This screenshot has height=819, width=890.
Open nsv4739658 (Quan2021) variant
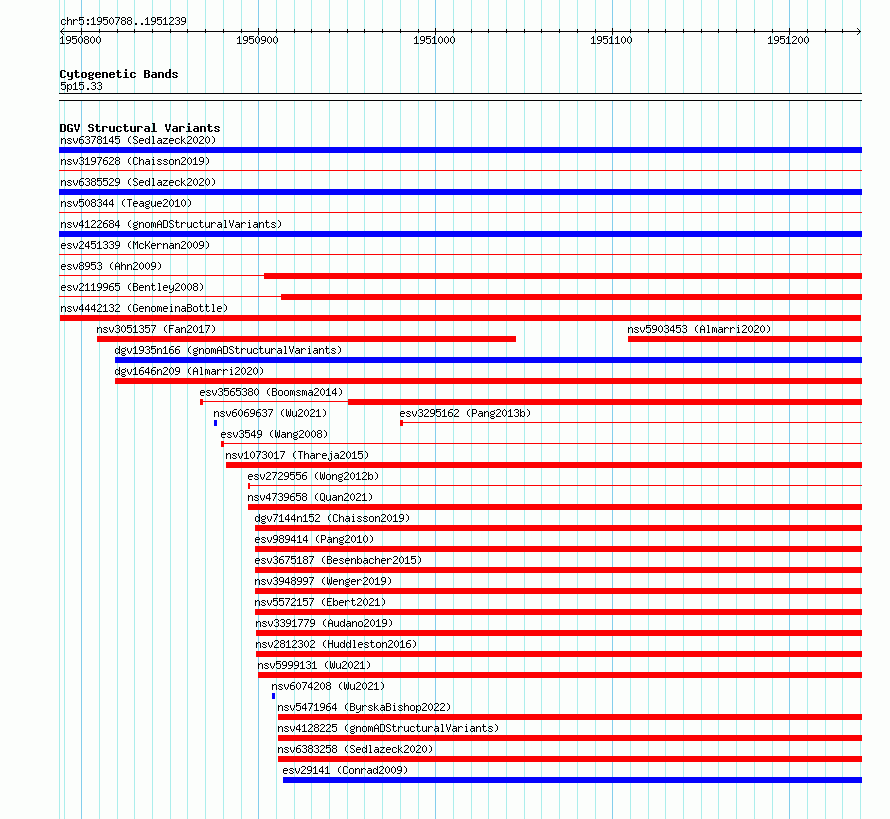click(310, 497)
